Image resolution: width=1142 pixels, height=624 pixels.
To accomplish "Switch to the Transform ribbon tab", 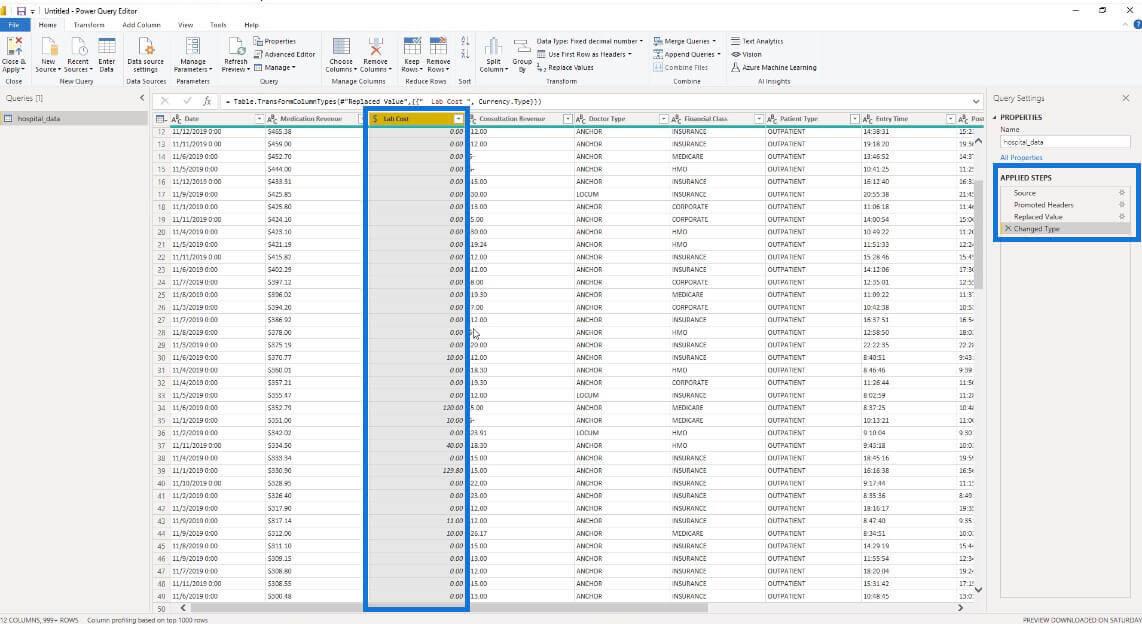I will pos(89,25).
